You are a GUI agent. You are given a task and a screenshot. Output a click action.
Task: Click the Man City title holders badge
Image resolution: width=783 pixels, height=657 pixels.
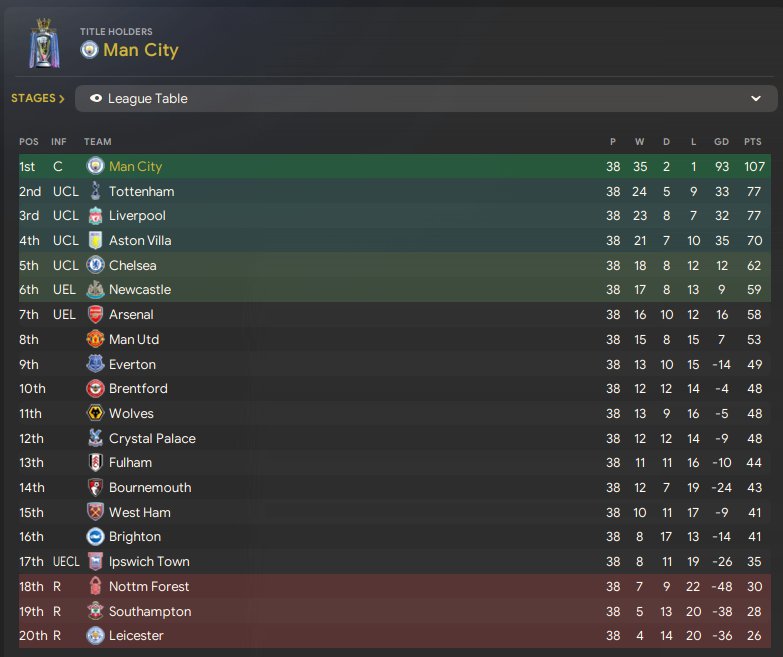tap(89, 50)
